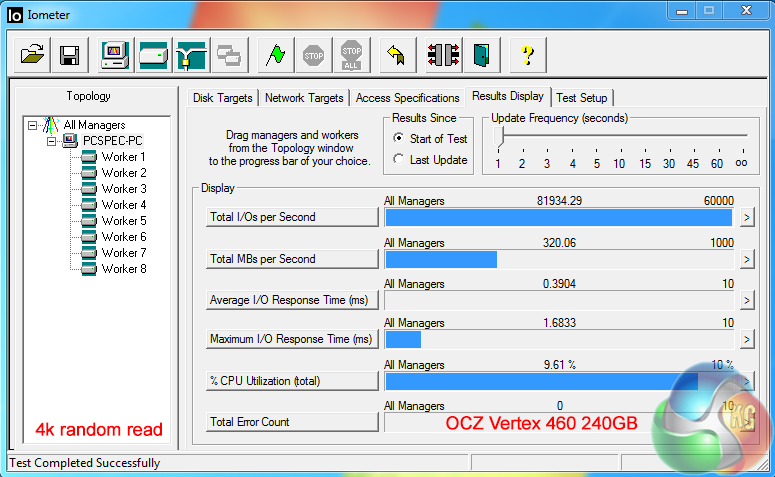775x477 pixels.
Task: Save the test configuration
Action: point(70,54)
